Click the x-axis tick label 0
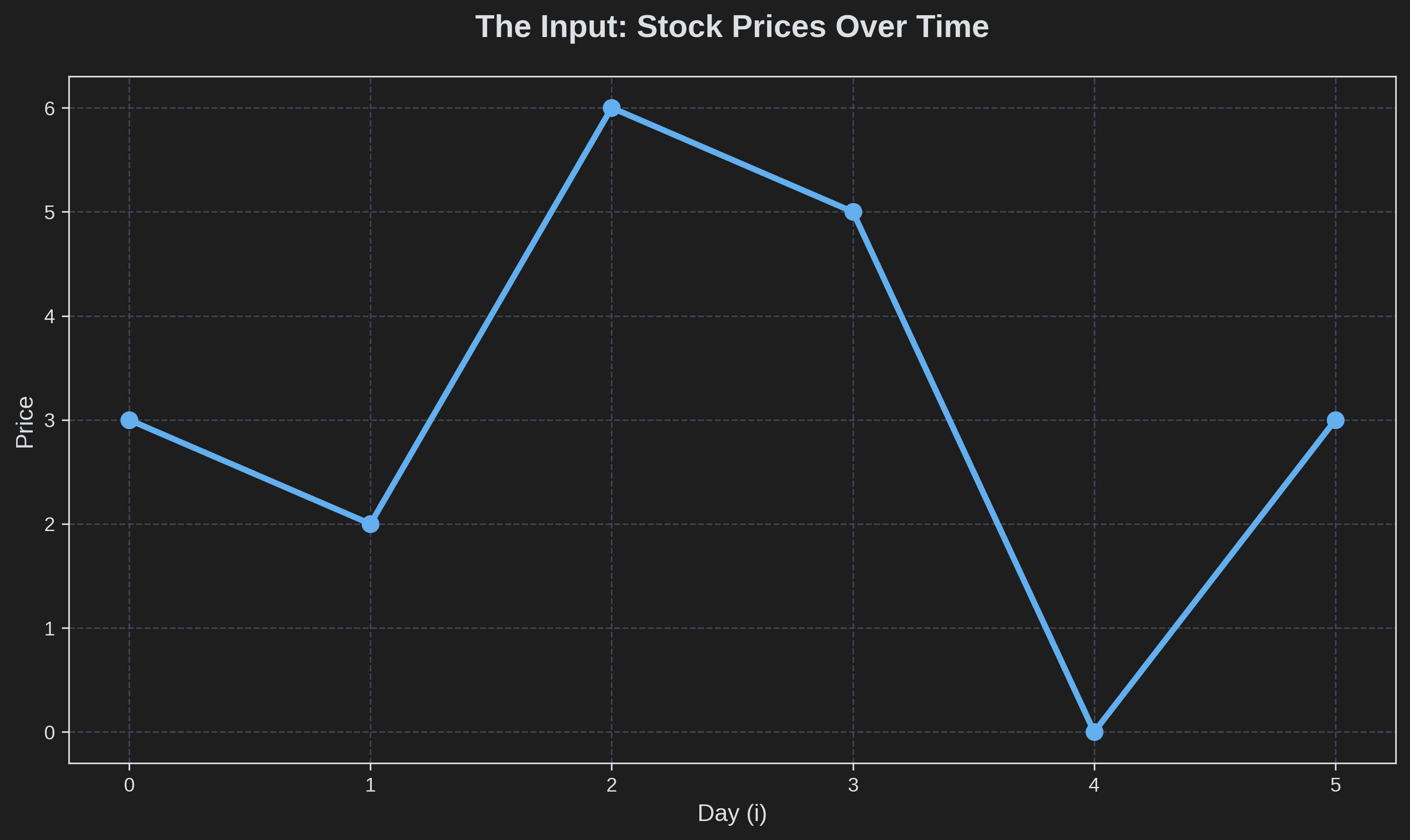The image size is (1410, 840). click(129, 785)
